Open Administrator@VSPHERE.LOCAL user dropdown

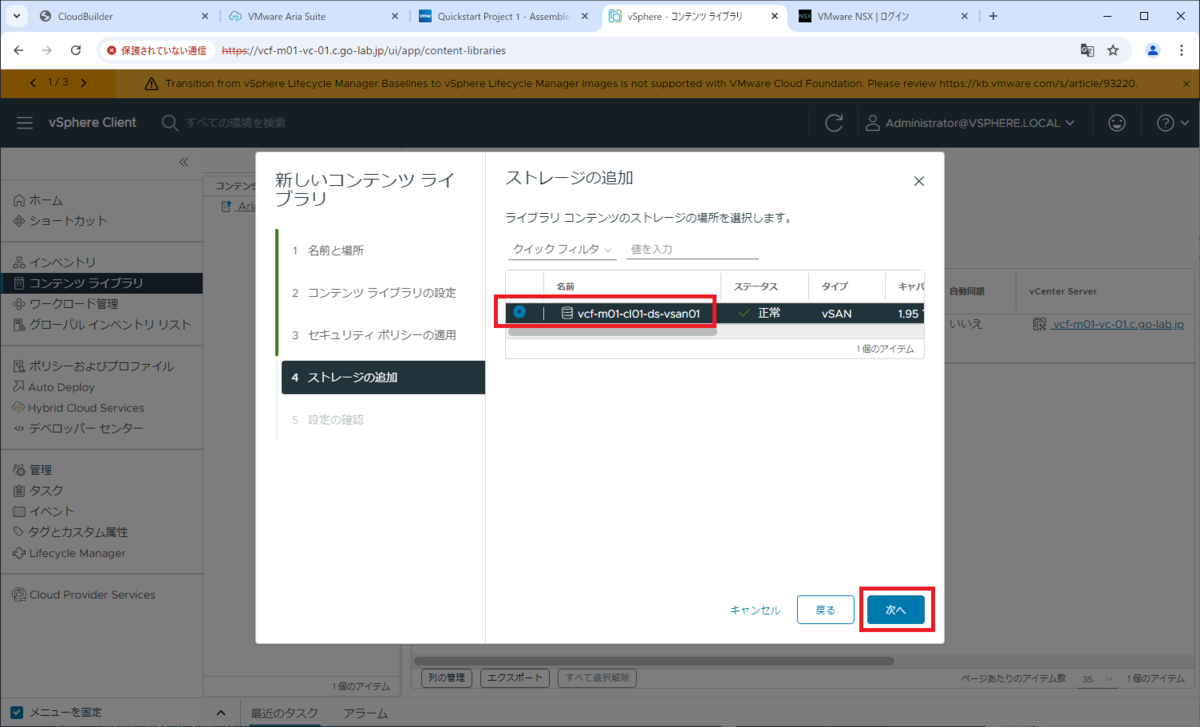point(968,123)
